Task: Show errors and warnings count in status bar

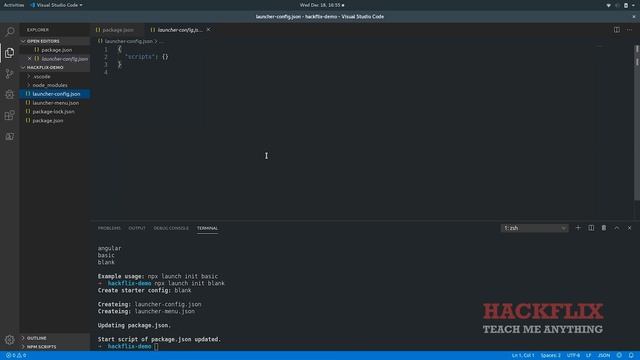Action: point(16,356)
